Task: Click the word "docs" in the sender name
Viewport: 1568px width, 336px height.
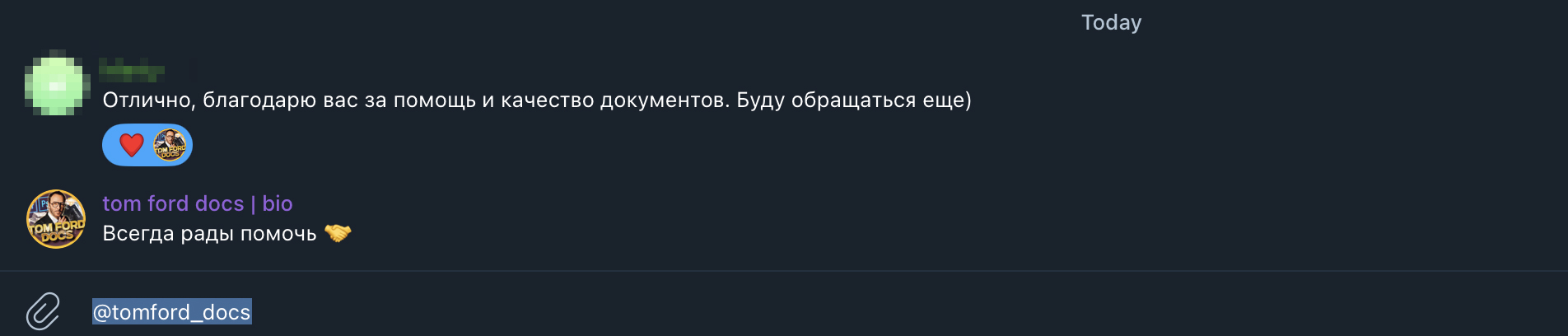Action: (220, 203)
